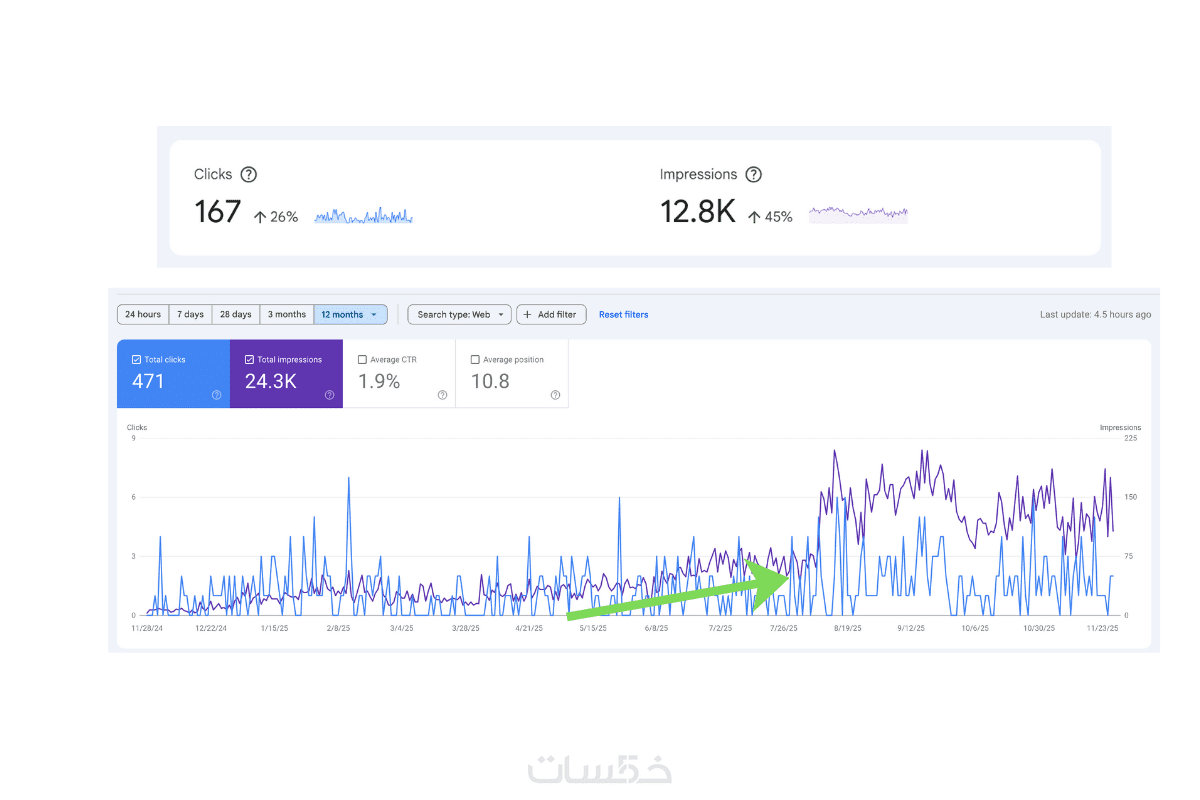Click the Reset filters link
The width and height of the screenshot is (1200, 800).
623,314
